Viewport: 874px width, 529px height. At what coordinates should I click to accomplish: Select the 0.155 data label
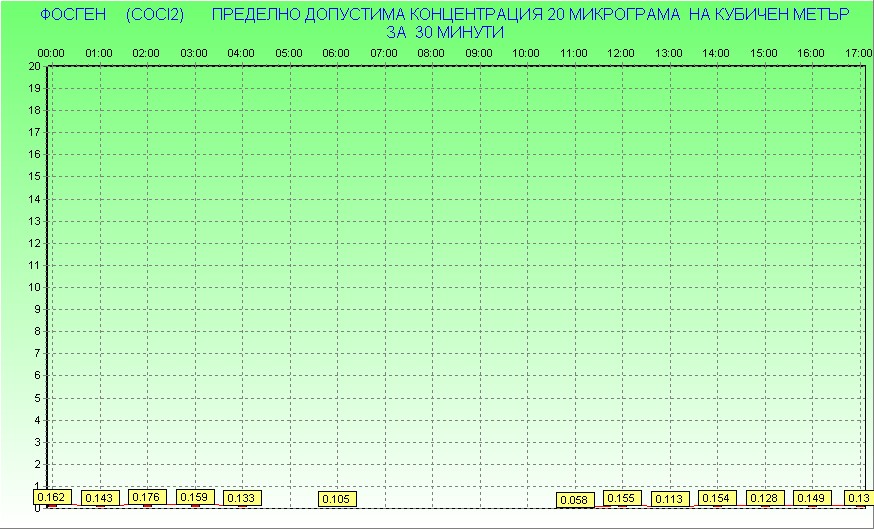pos(621,498)
